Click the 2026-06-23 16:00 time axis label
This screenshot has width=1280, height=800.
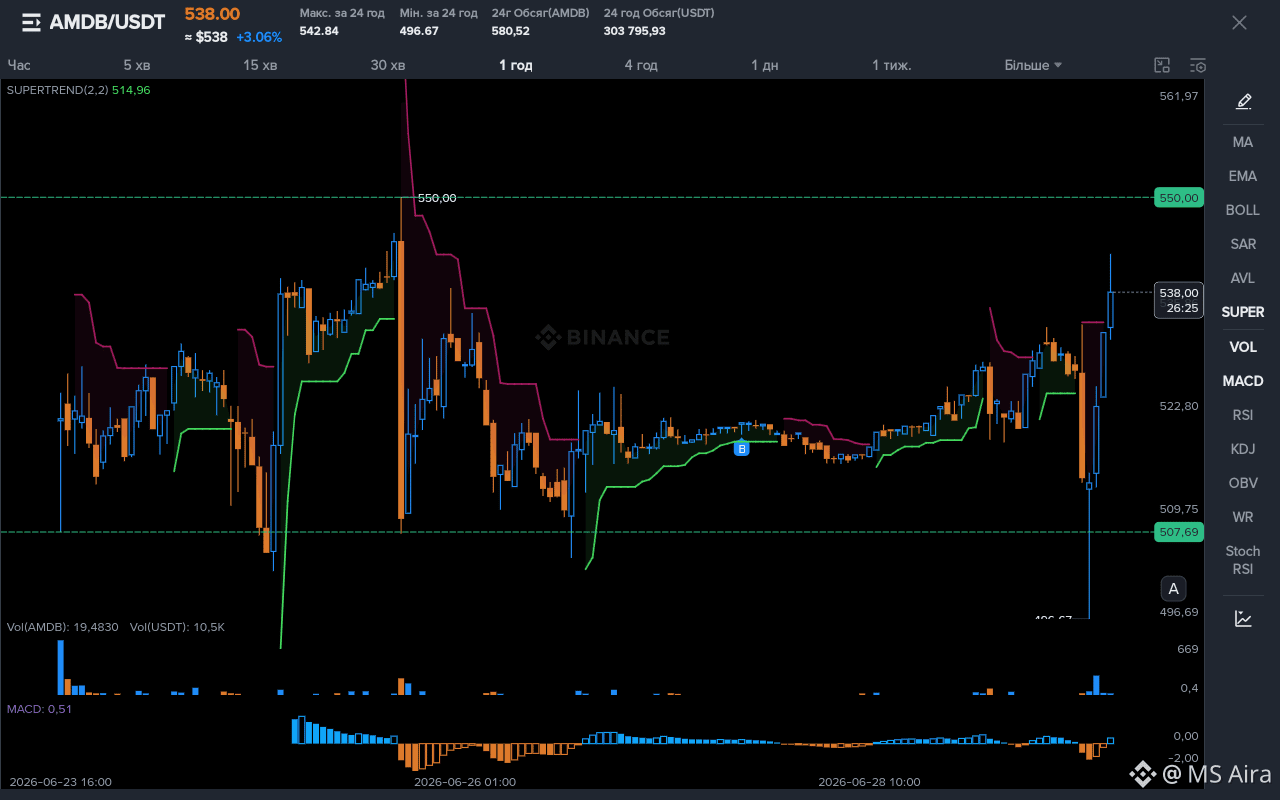pyautogui.click(x=60, y=782)
